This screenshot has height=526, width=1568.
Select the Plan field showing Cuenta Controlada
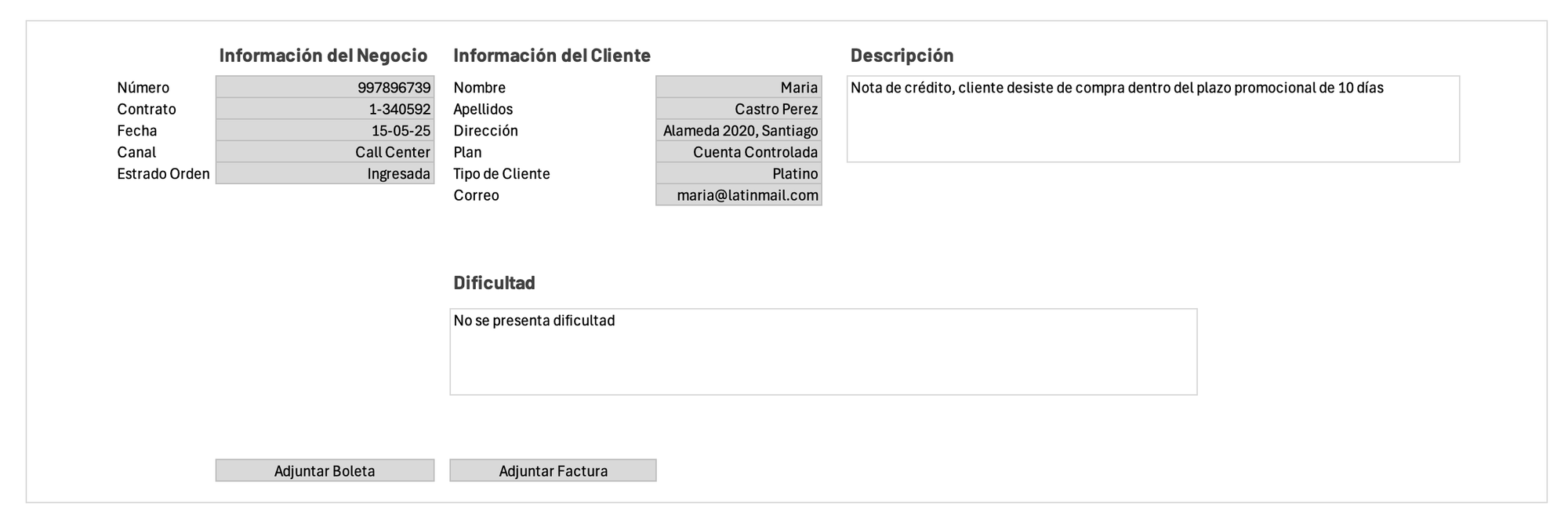click(x=739, y=152)
